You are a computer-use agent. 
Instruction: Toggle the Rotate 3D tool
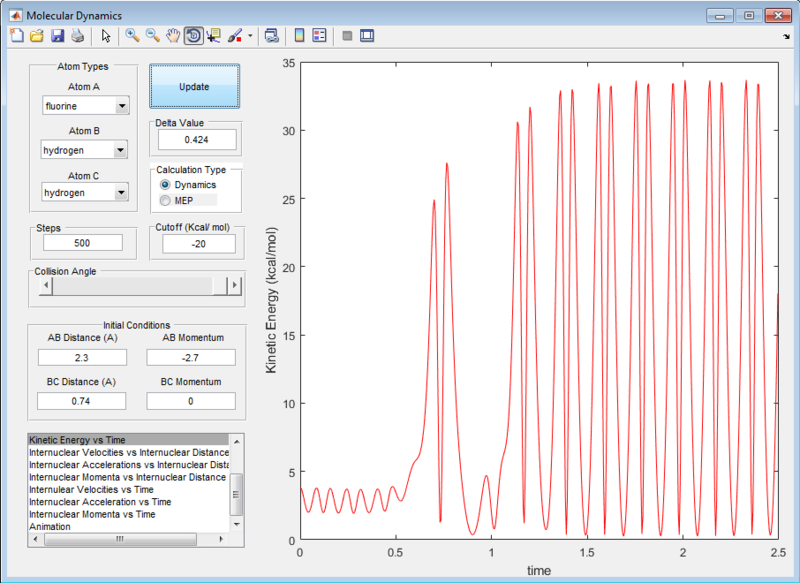(x=193, y=36)
